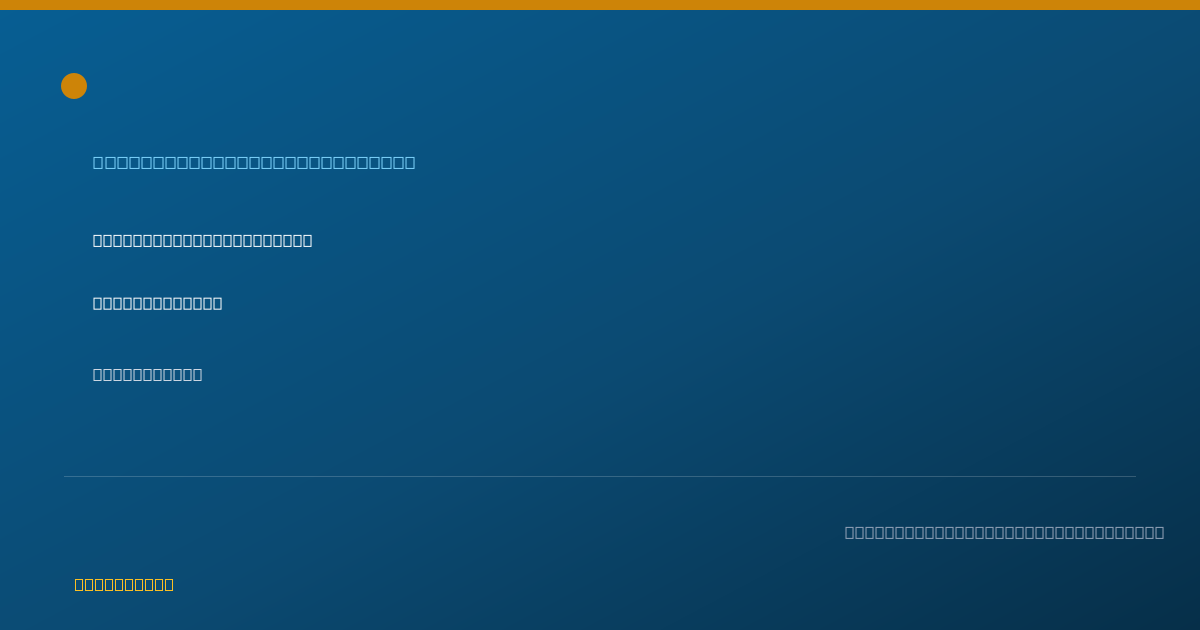Click the first white text line below heading

[x=202, y=240]
